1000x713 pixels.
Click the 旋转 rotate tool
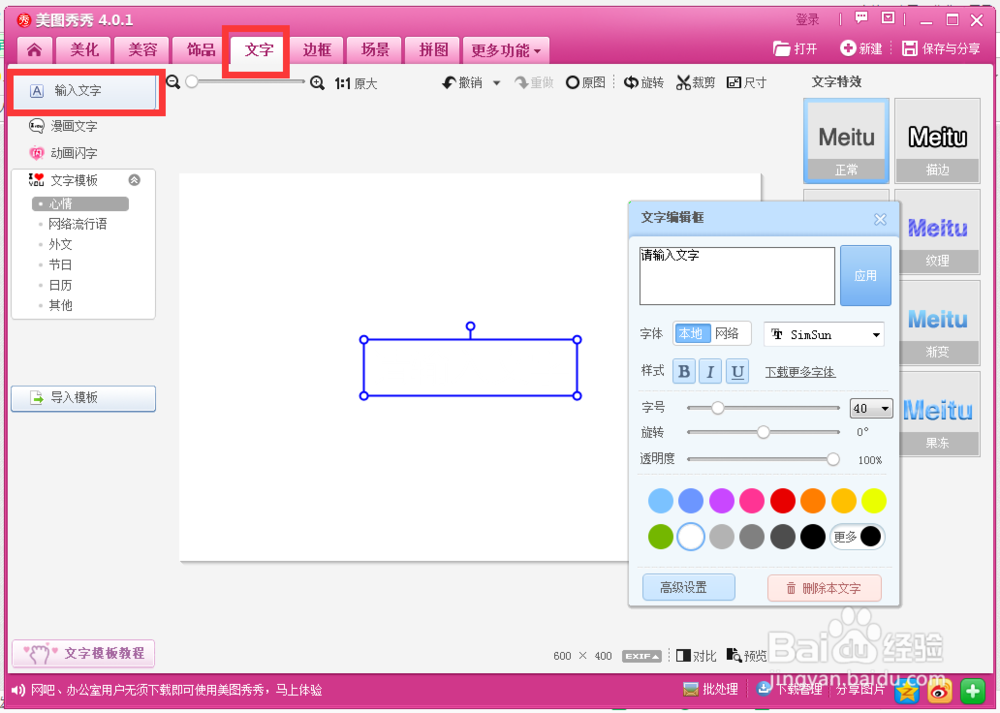pyautogui.click(x=643, y=83)
